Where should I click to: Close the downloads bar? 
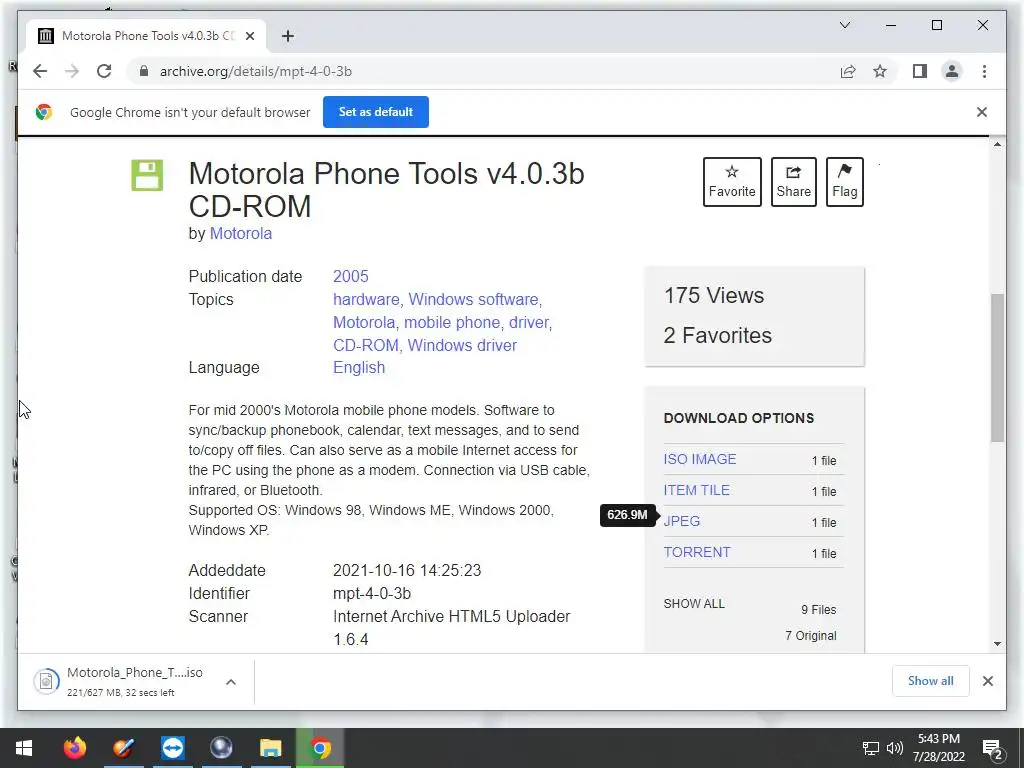(x=987, y=681)
